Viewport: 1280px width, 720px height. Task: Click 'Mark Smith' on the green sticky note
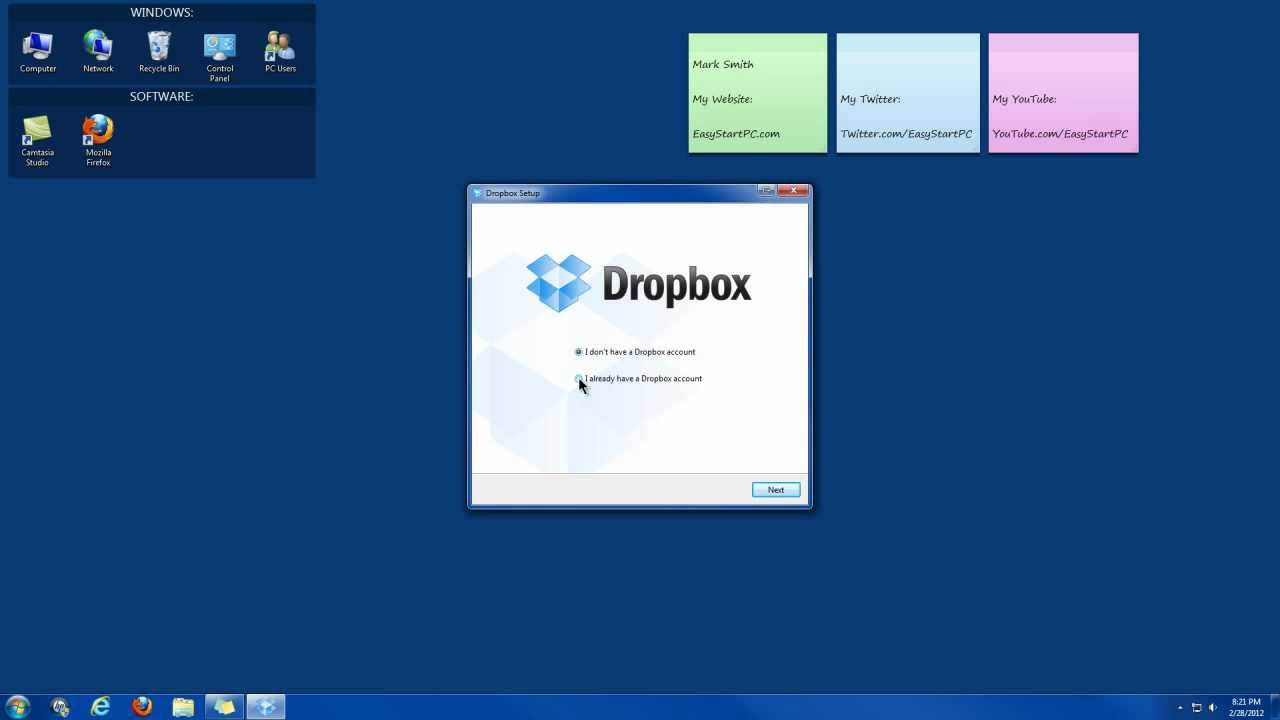pyautogui.click(x=723, y=64)
